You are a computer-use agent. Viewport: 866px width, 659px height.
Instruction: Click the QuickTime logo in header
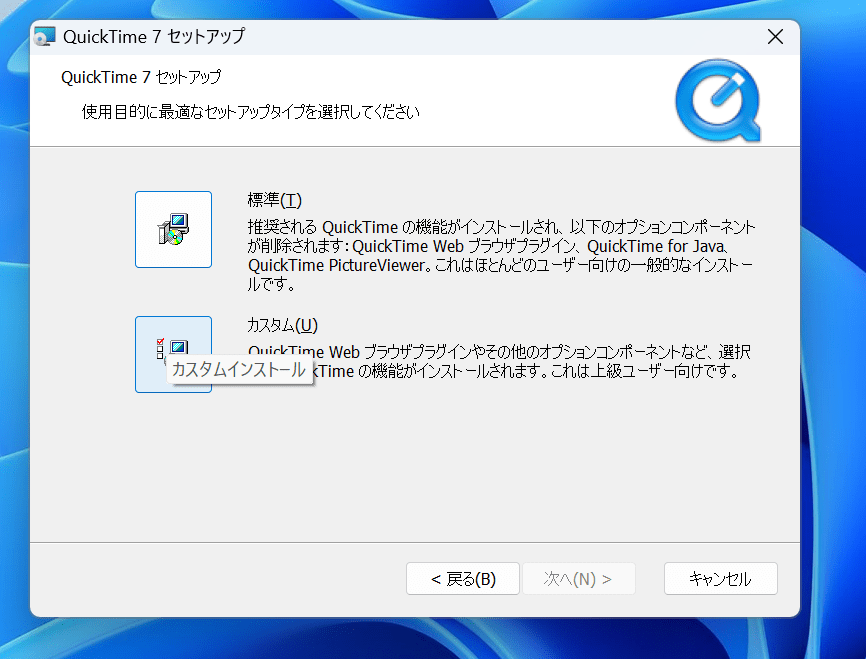(718, 101)
